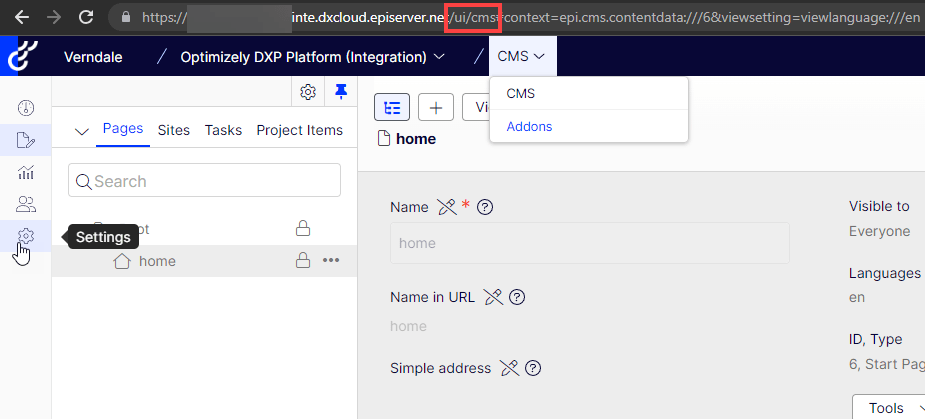Click the home page title heading
925x419 pixels.
tap(416, 139)
